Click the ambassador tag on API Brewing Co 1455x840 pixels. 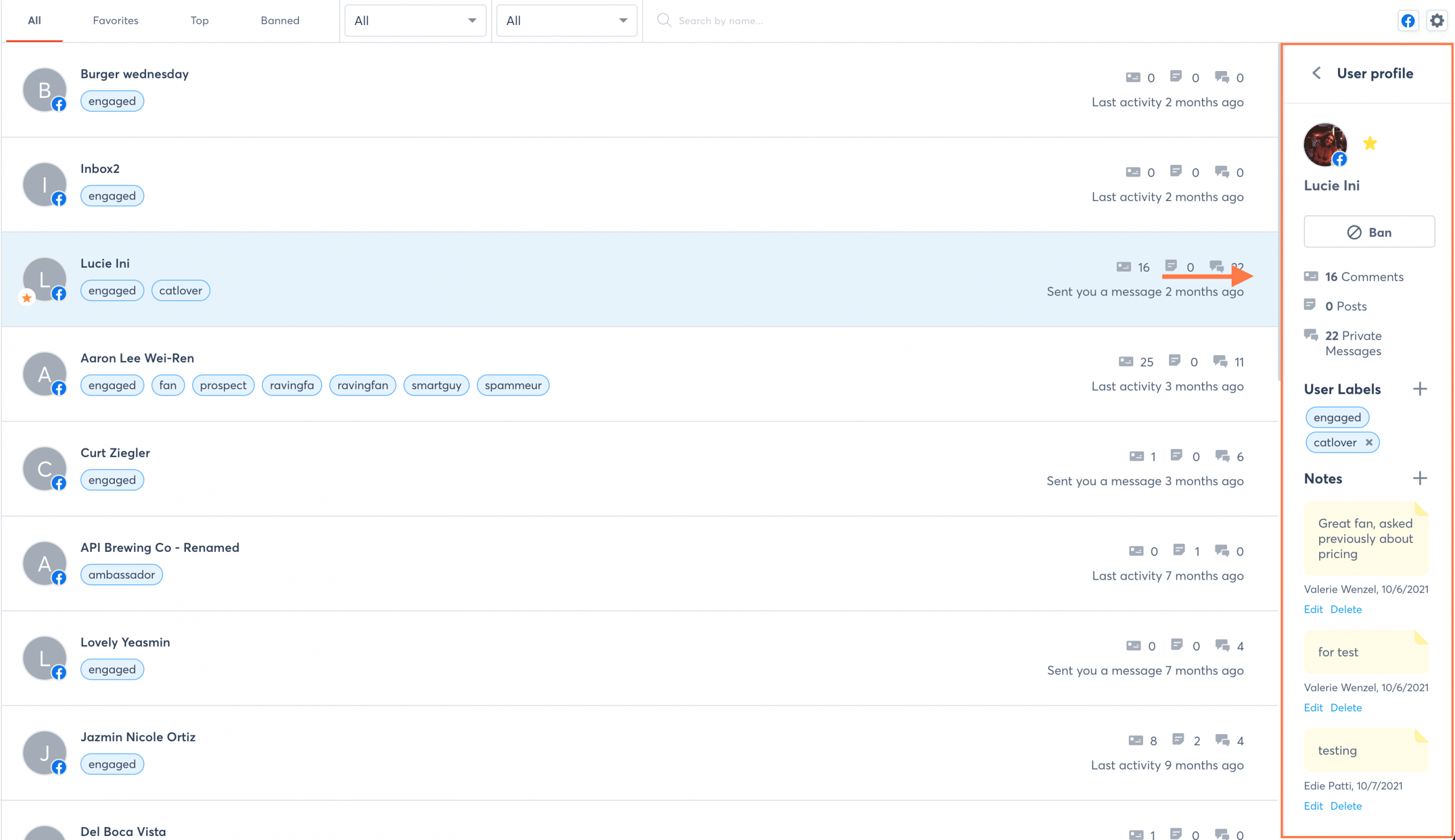[x=121, y=575]
